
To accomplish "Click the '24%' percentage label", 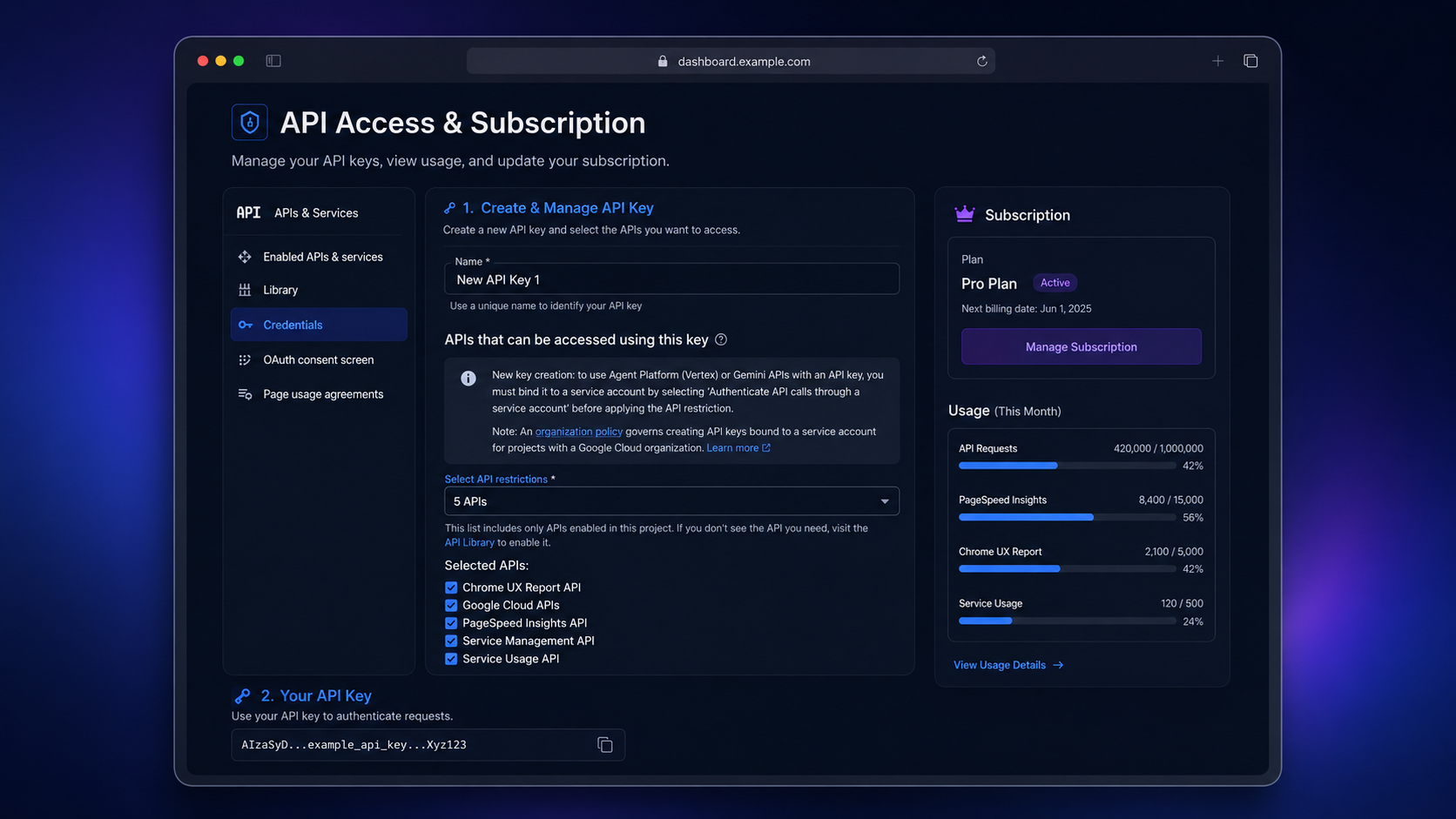I will (1193, 621).
